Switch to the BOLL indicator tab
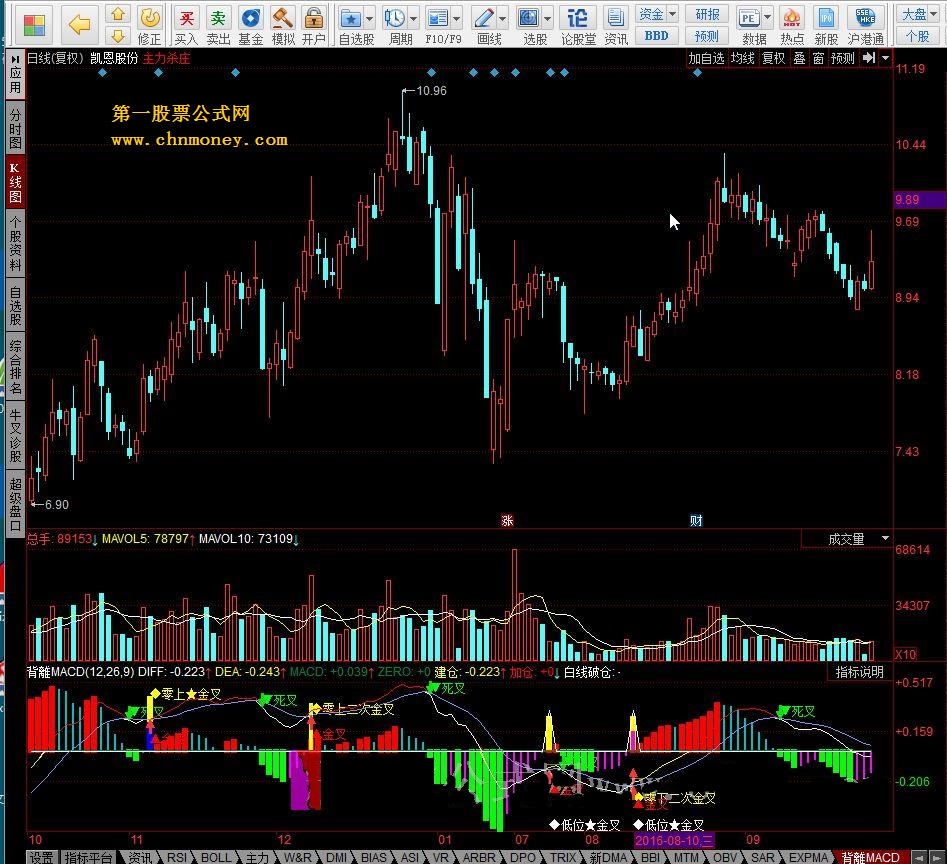 [x=216, y=857]
